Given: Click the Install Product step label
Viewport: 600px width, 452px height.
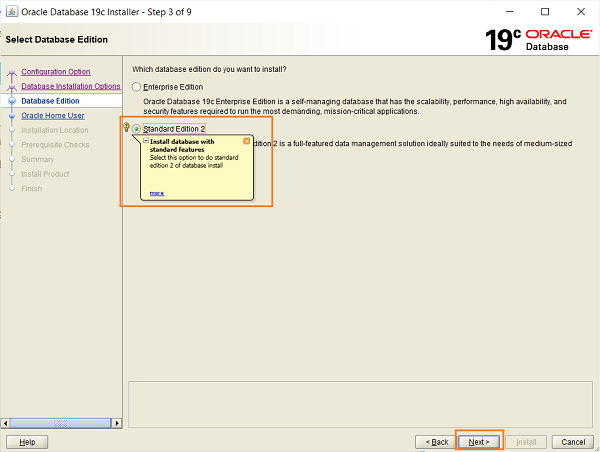Looking at the screenshot, I should pos(45,174).
